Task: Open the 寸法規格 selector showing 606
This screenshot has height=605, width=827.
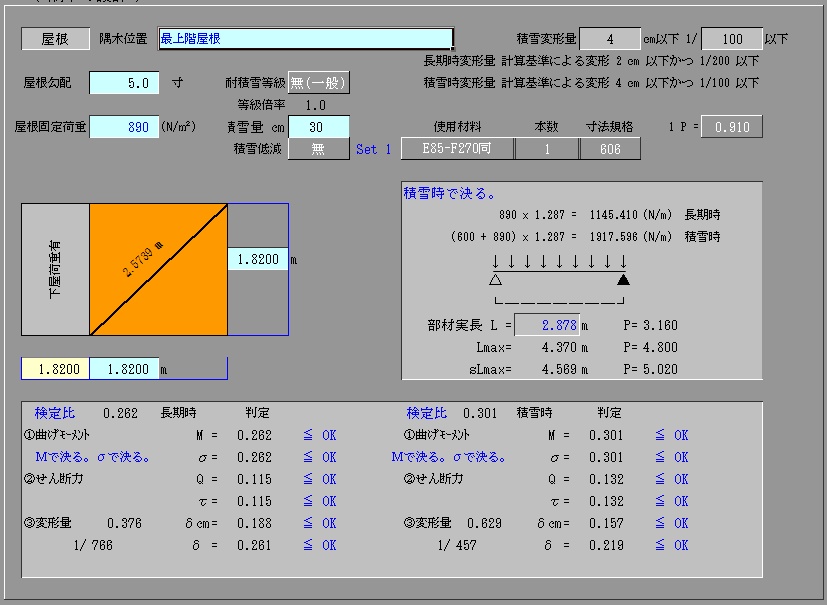Action: pyautogui.click(x=611, y=148)
